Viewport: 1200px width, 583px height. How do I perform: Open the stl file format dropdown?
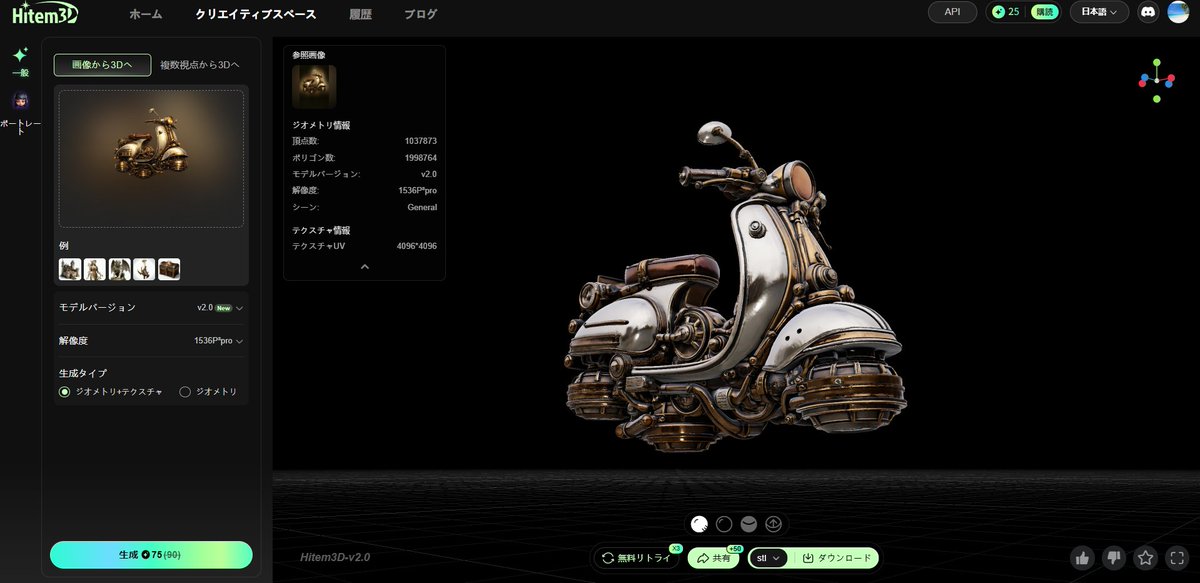766,558
